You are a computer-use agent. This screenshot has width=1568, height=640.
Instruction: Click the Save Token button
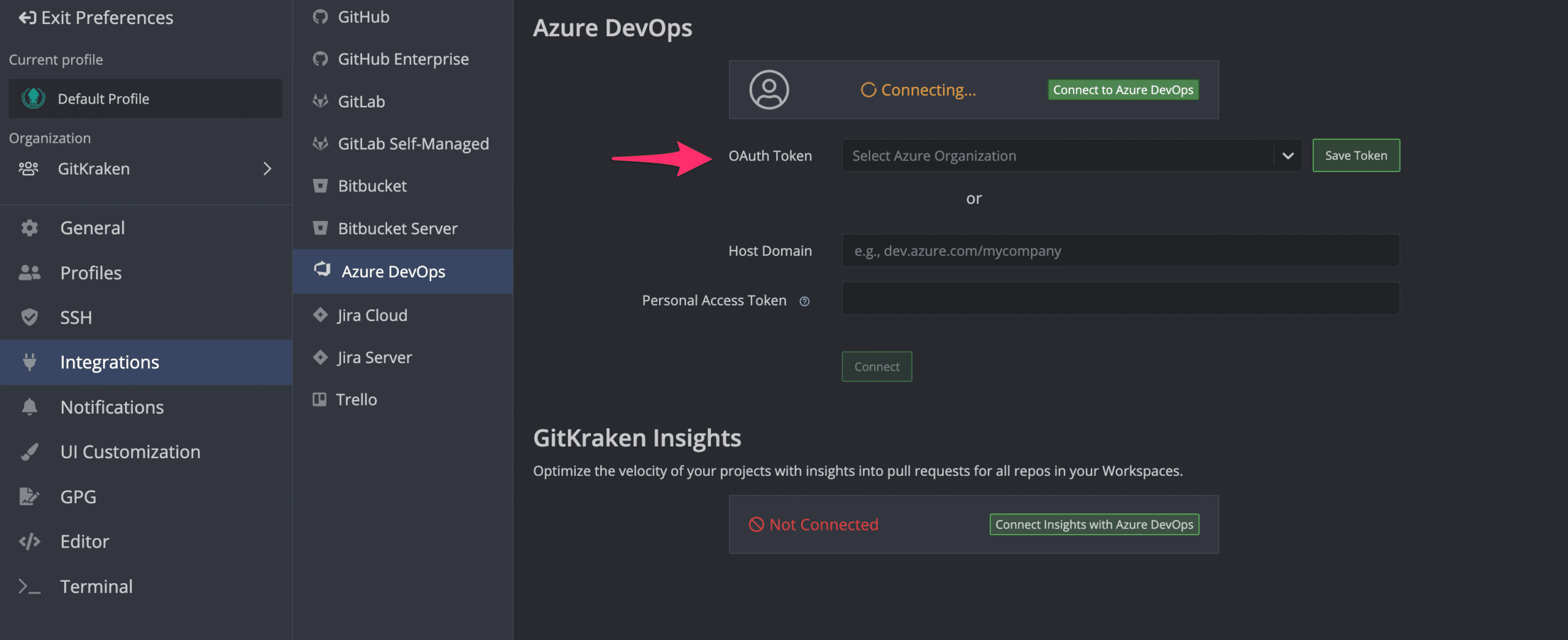coord(1355,155)
